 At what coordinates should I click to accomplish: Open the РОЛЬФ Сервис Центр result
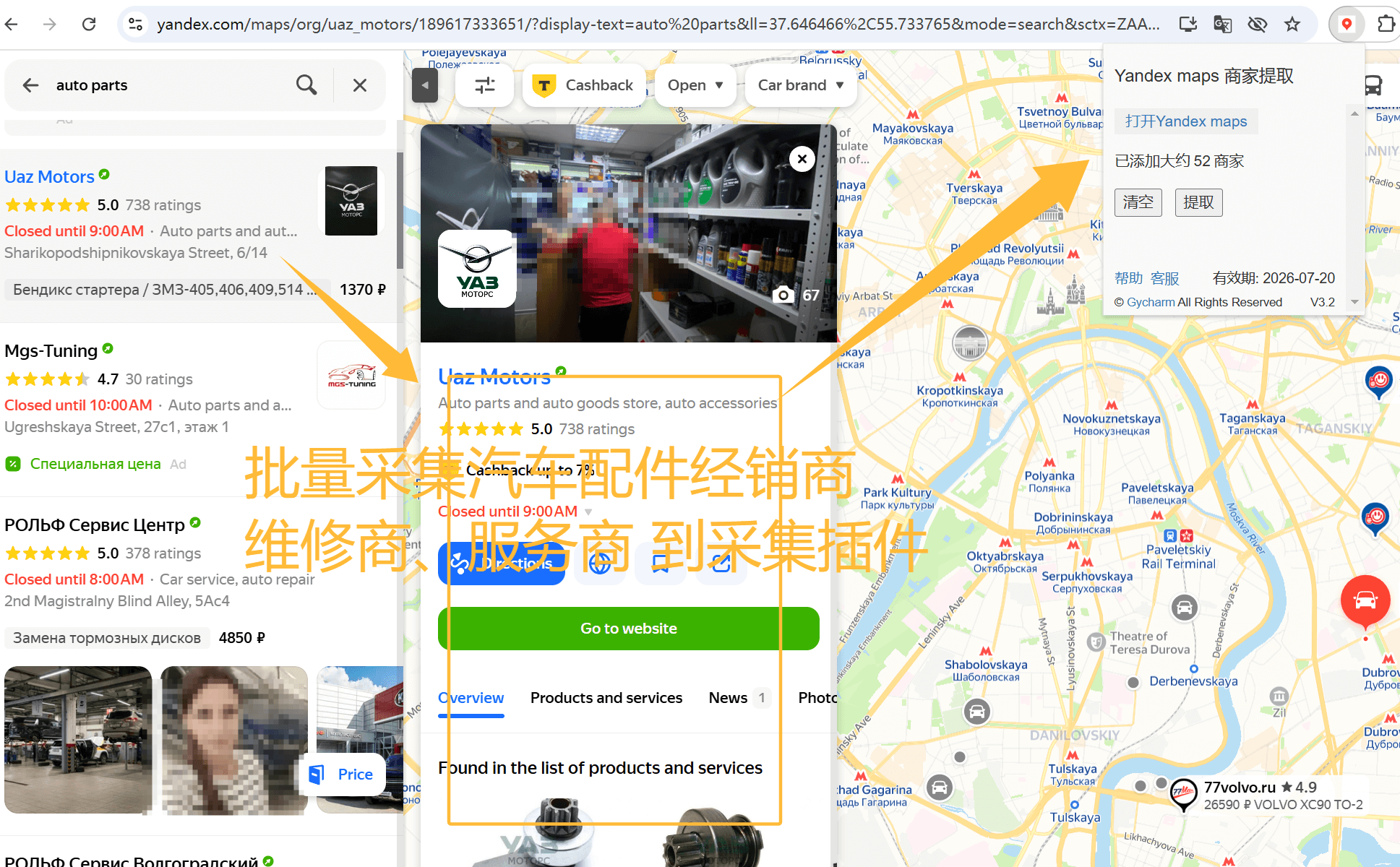(95, 525)
